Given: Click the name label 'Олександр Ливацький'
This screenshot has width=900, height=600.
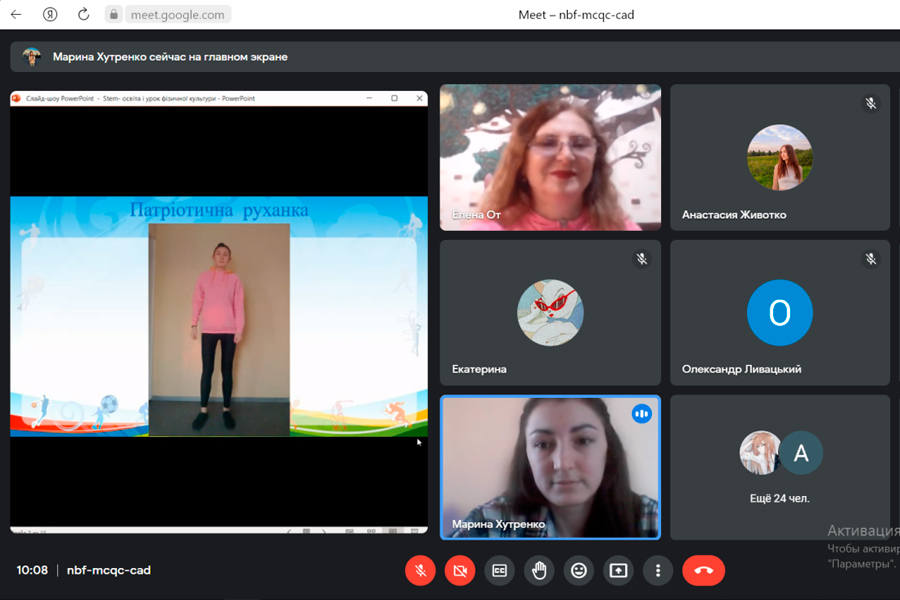Looking at the screenshot, I should click(742, 369).
